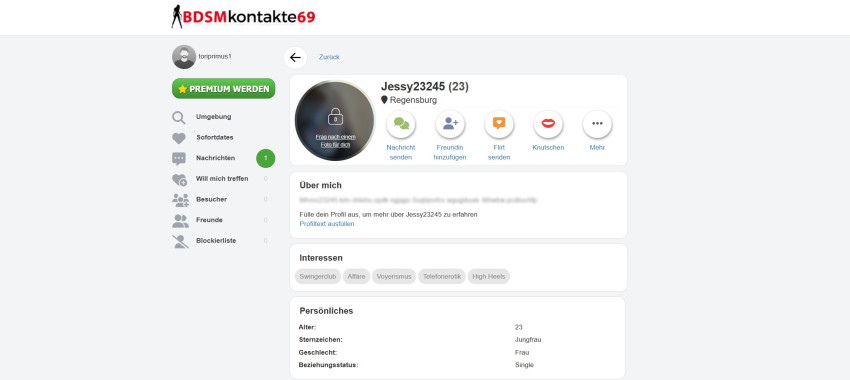Viewport: 850px width, 380px height.
Task: Select the Swingerclub interest tag
Action: pos(318,276)
